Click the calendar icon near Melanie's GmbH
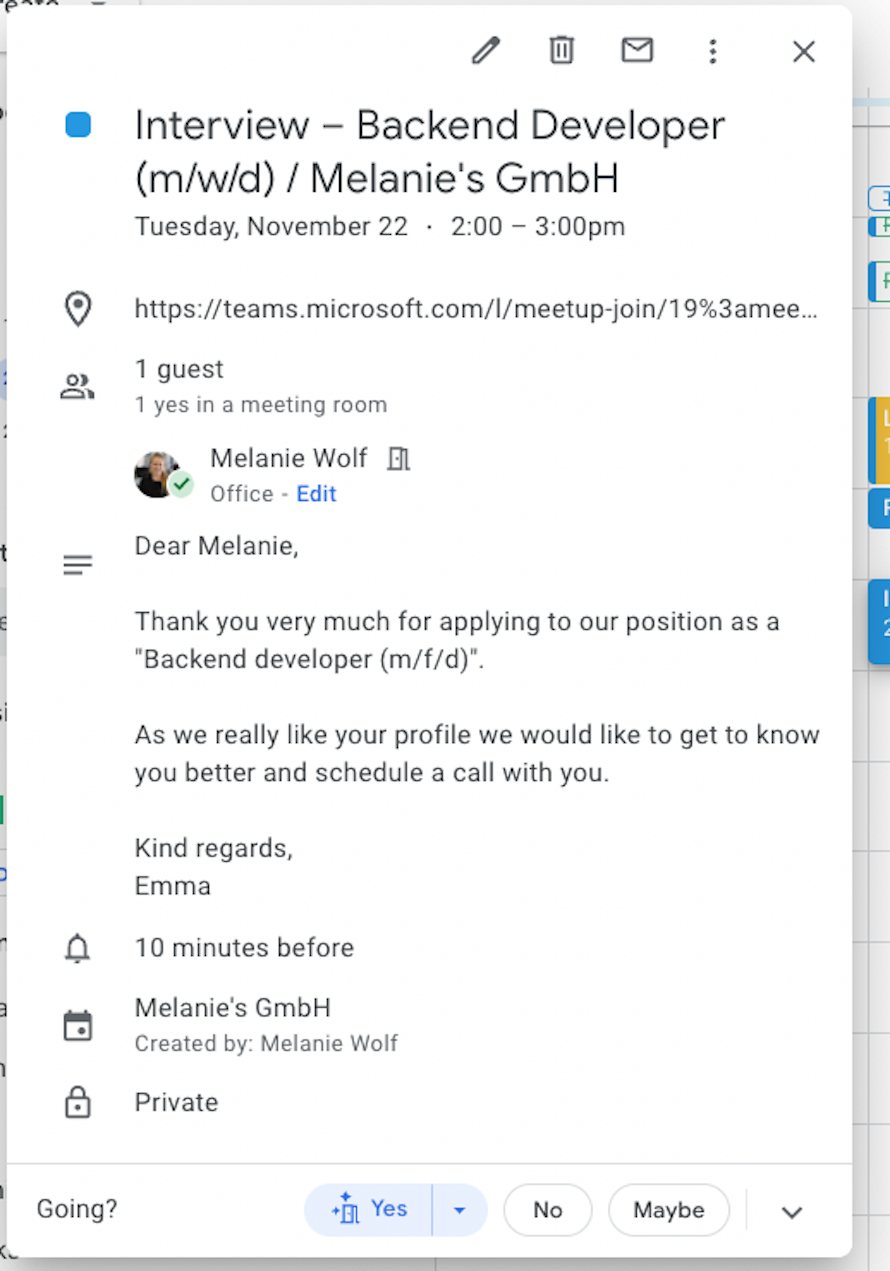 [x=77, y=1026]
